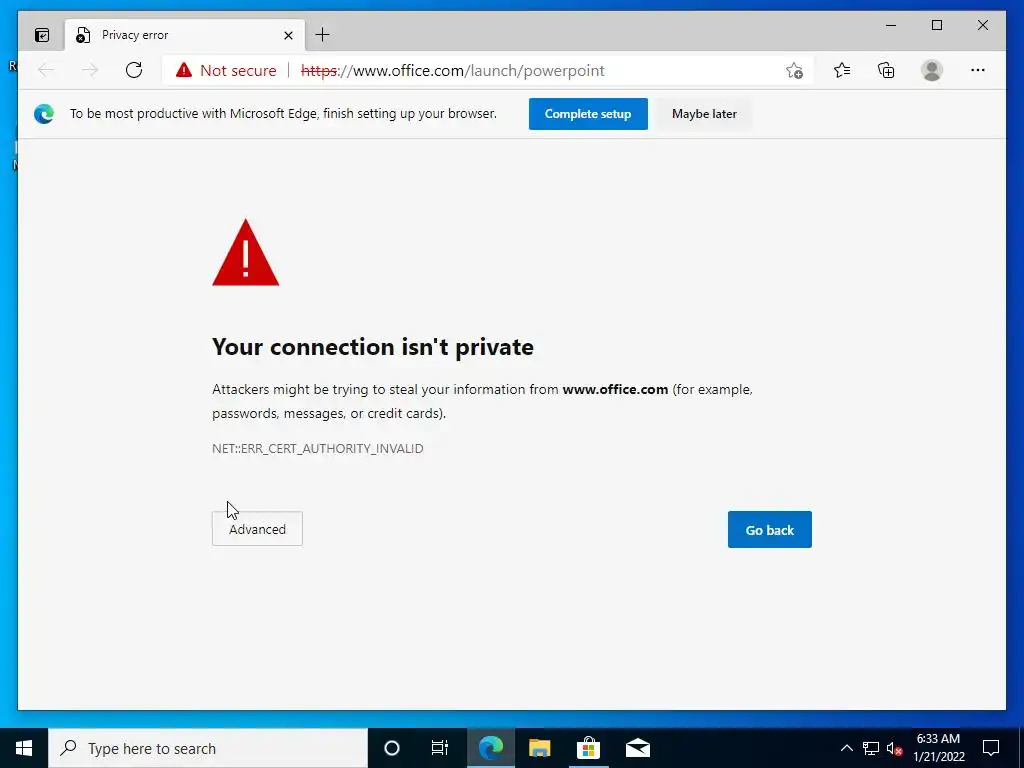Open File Explorer from taskbar
The height and width of the screenshot is (768, 1024).
(x=539, y=748)
